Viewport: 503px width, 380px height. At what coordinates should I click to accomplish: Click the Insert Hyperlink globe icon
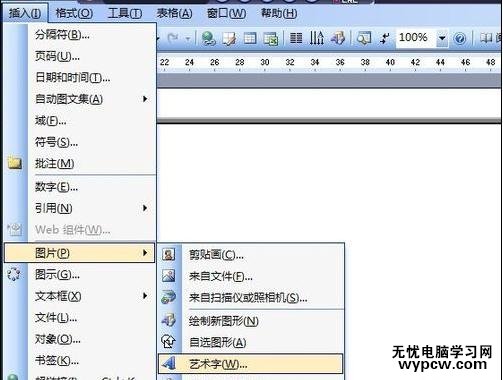[209, 38]
